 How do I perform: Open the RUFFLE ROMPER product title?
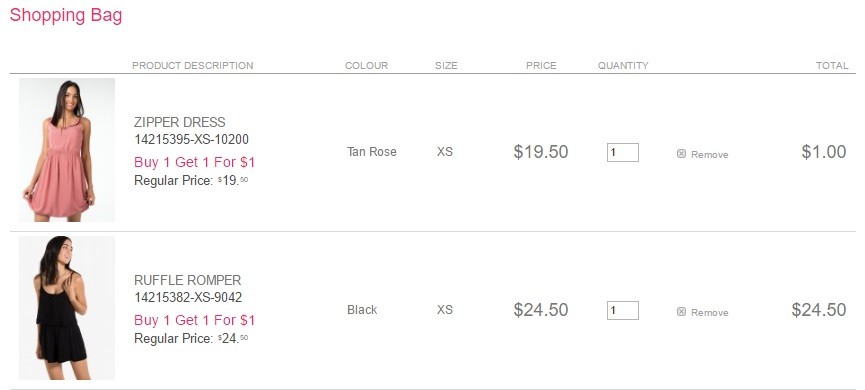(188, 280)
